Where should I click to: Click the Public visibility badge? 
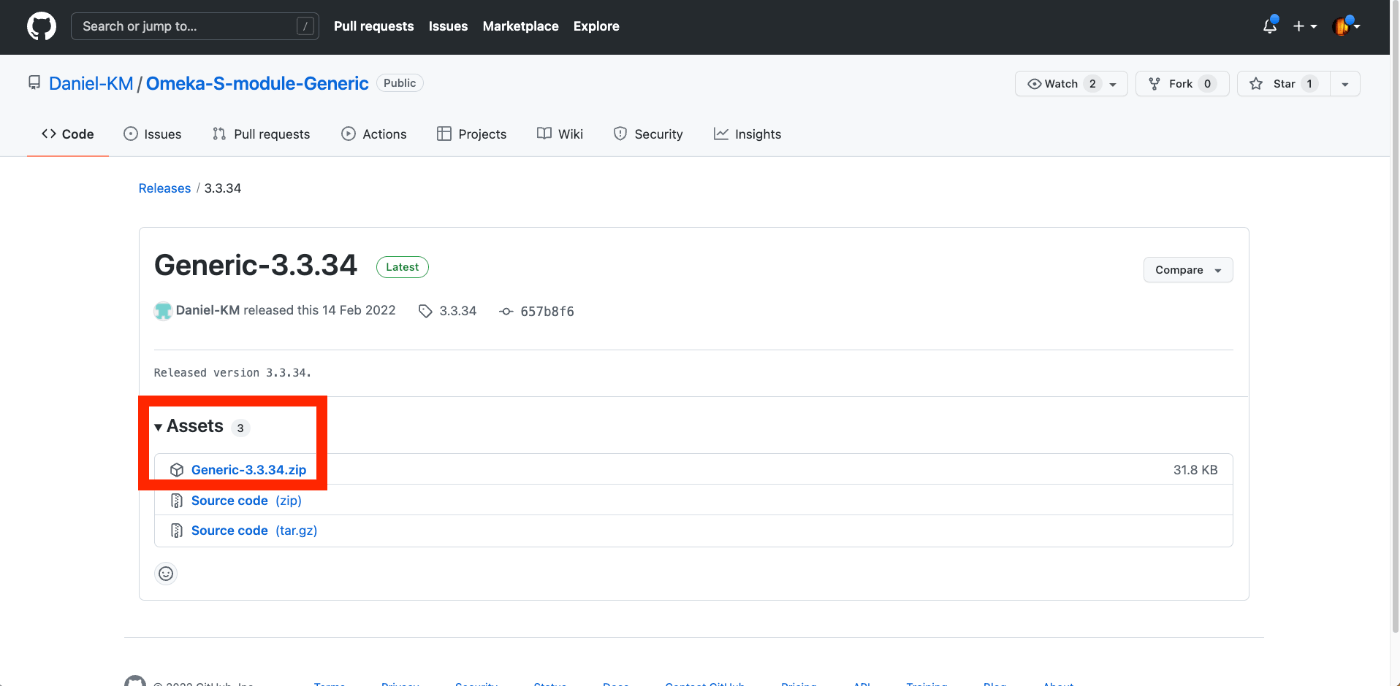point(400,83)
